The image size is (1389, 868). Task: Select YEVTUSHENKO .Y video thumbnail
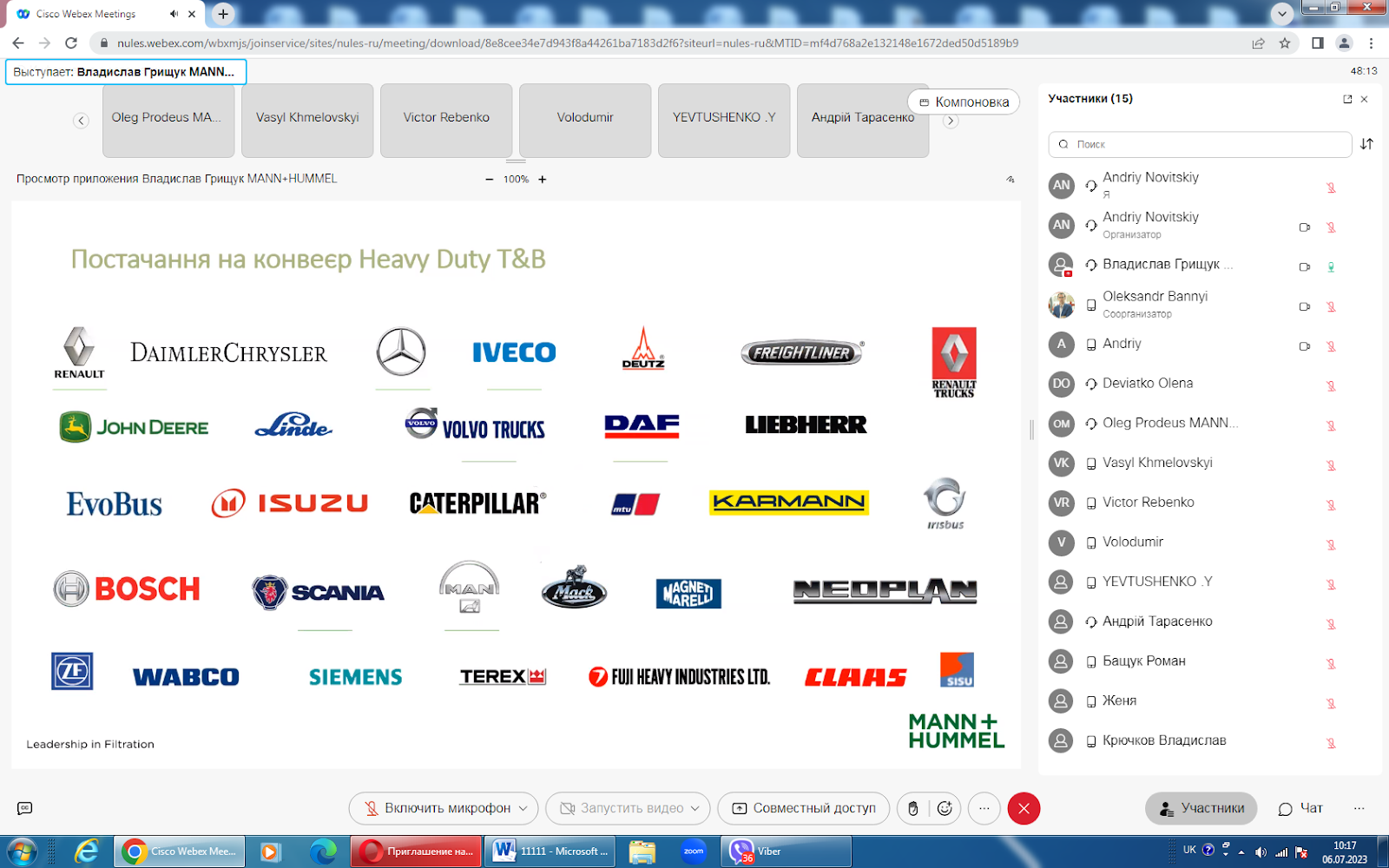point(724,121)
